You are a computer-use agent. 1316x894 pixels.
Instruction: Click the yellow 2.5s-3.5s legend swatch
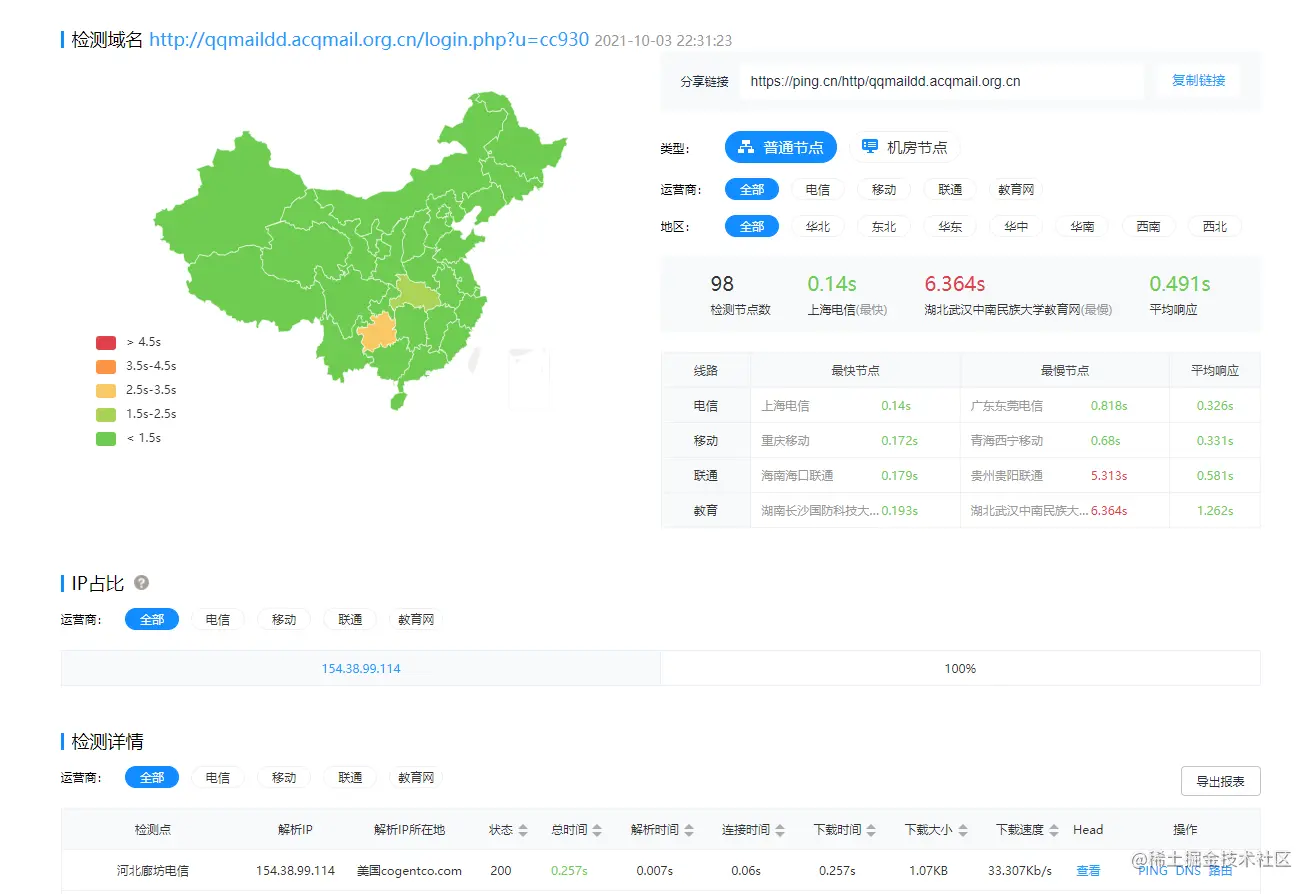tap(106, 390)
